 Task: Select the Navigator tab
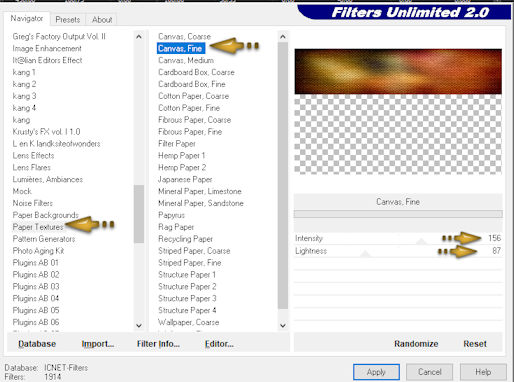pyautogui.click(x=27, y=18)
